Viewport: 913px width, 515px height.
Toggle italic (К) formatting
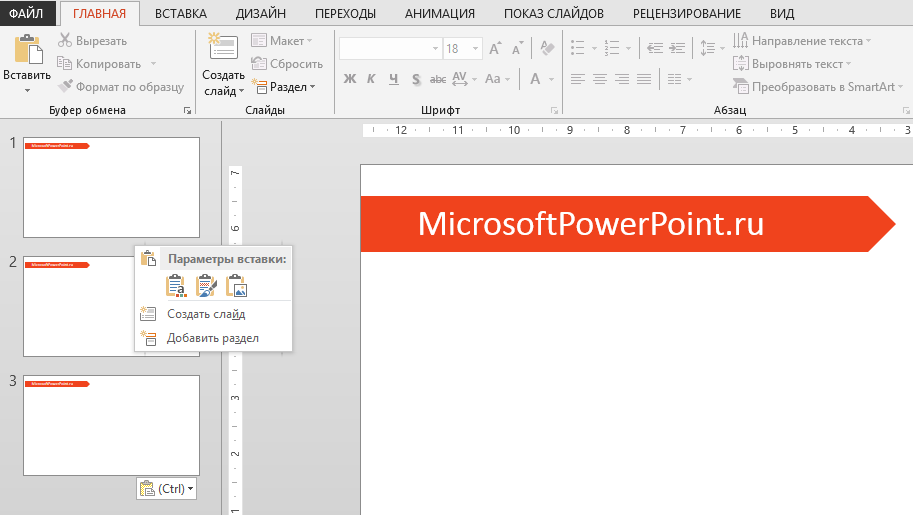pos(371,79)
